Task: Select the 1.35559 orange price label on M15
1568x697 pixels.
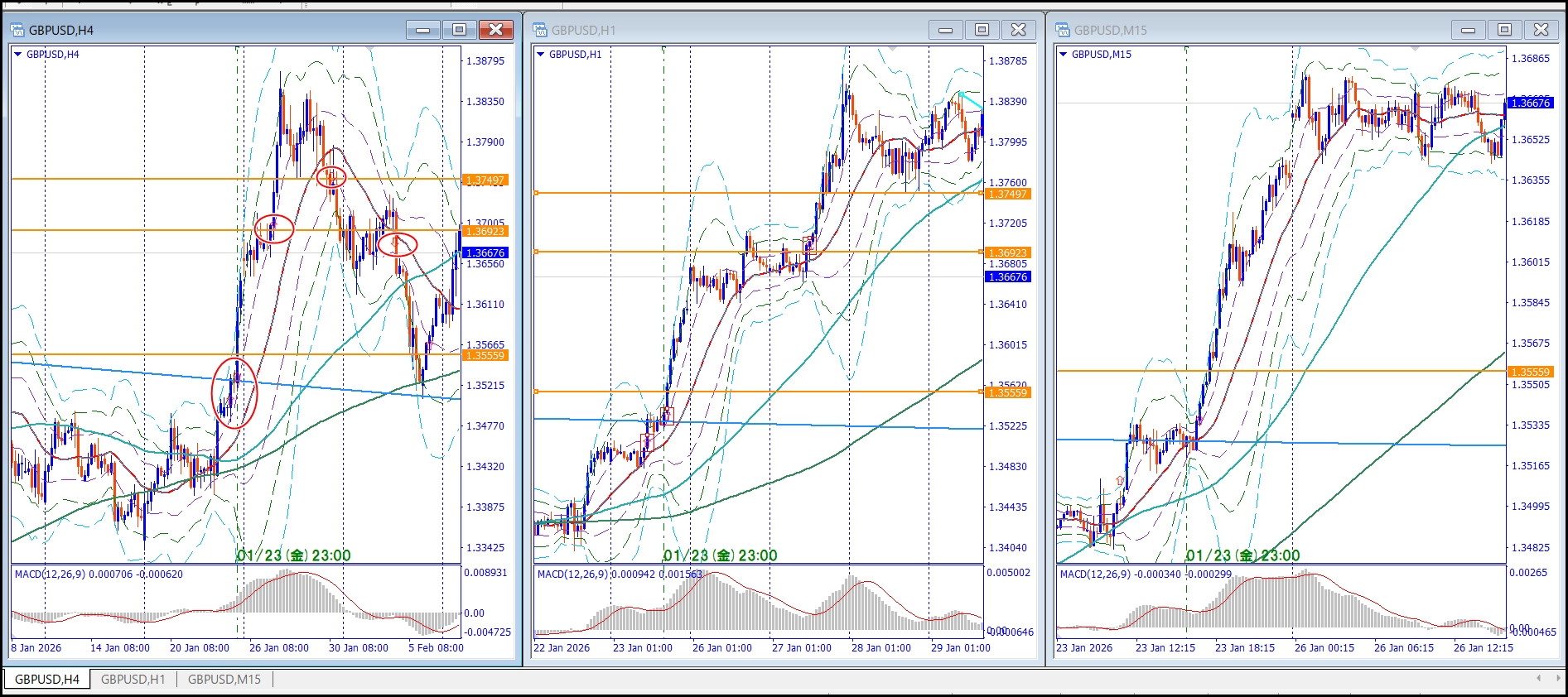Action: (1530, 372)
